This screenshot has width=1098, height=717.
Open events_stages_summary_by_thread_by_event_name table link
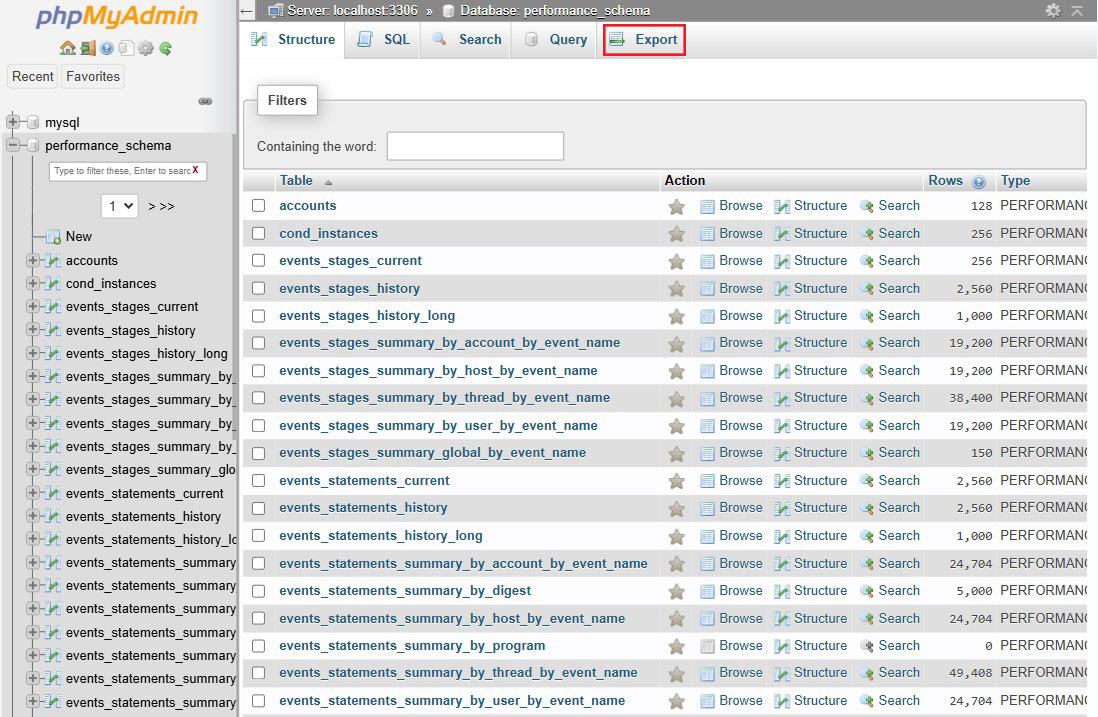point(444,398)
